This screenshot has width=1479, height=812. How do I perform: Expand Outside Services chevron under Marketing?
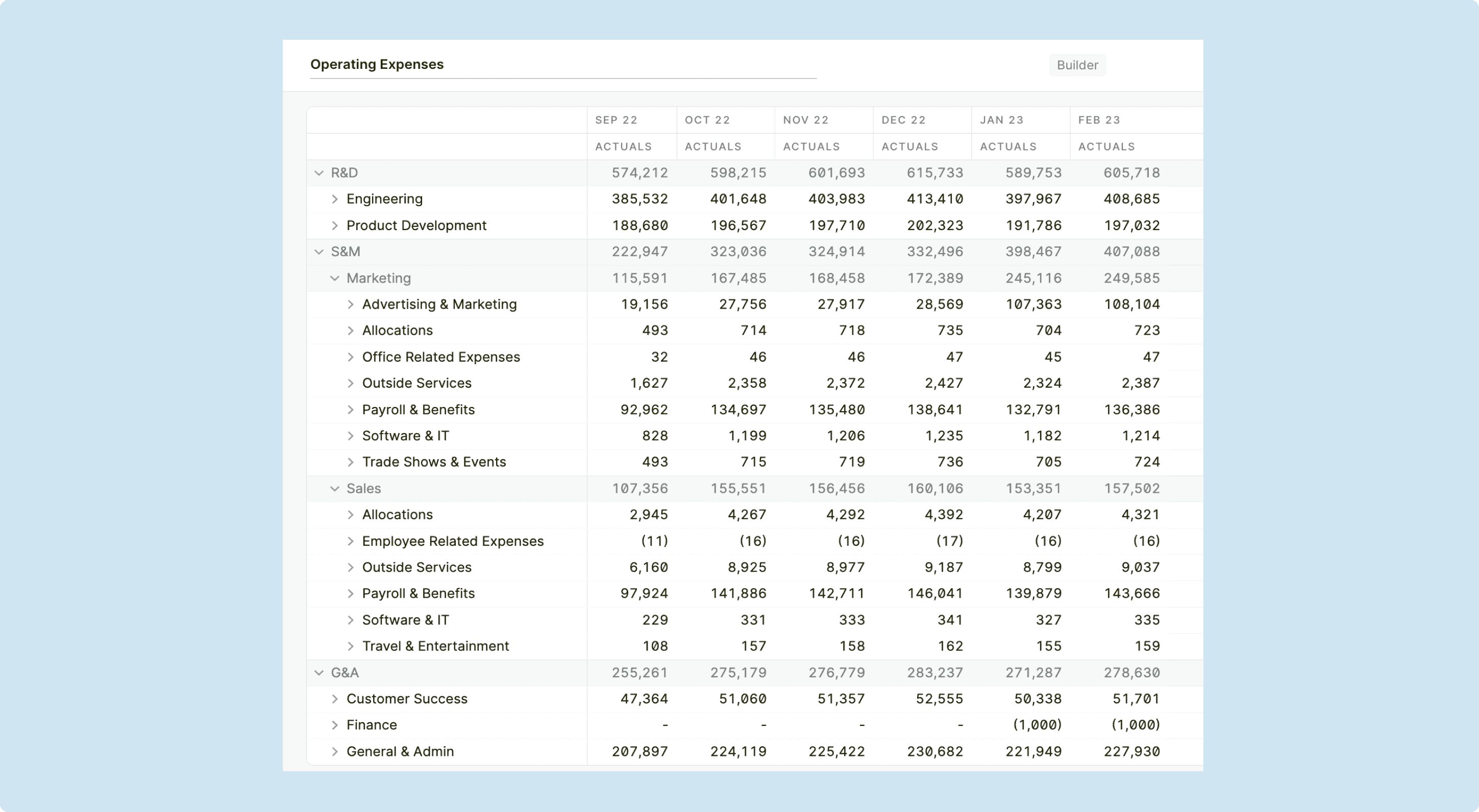[350, 384]
